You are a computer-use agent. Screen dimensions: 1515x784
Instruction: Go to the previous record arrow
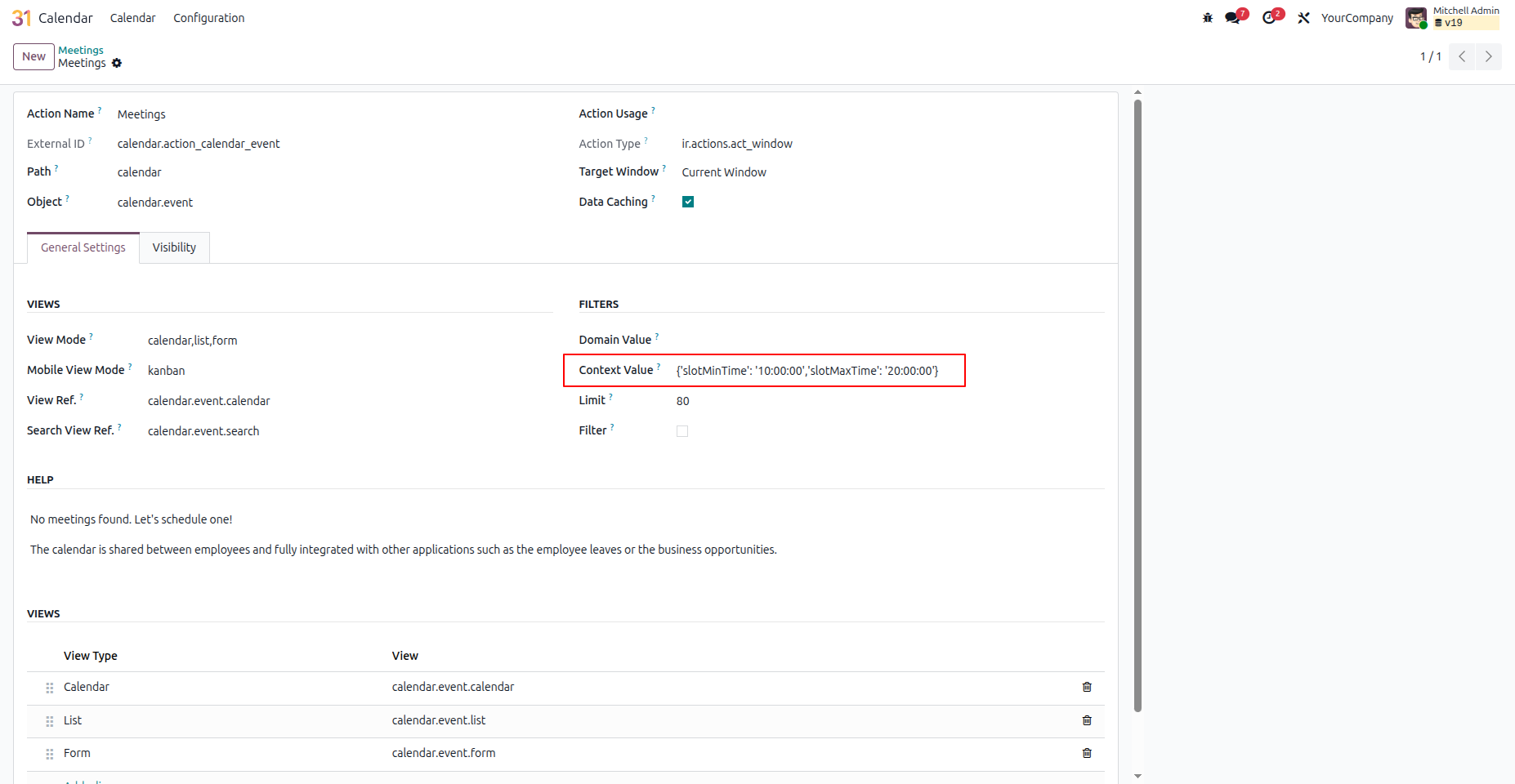coord(1462,56)
